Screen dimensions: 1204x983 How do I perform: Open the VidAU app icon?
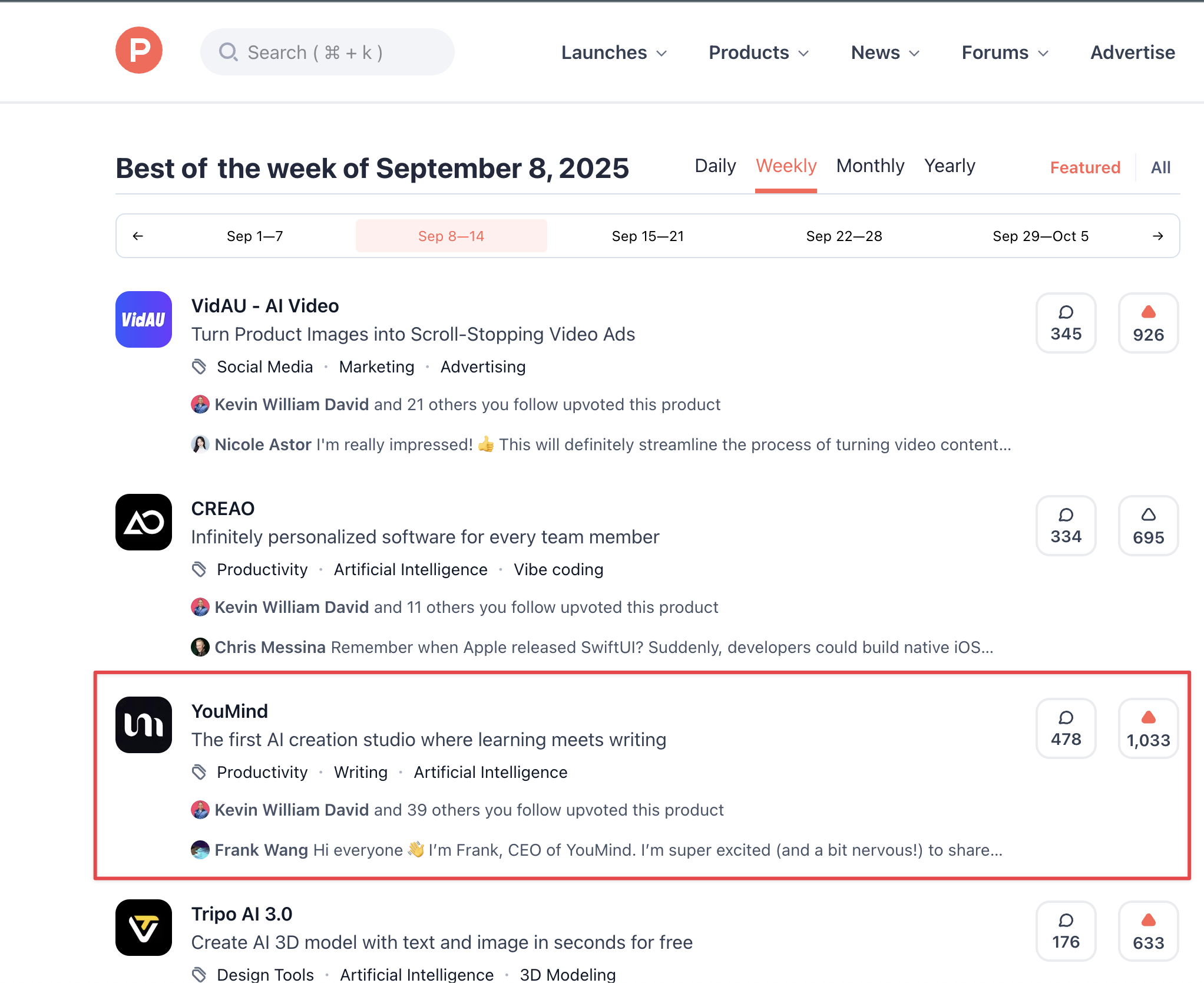tap(144, 319)
